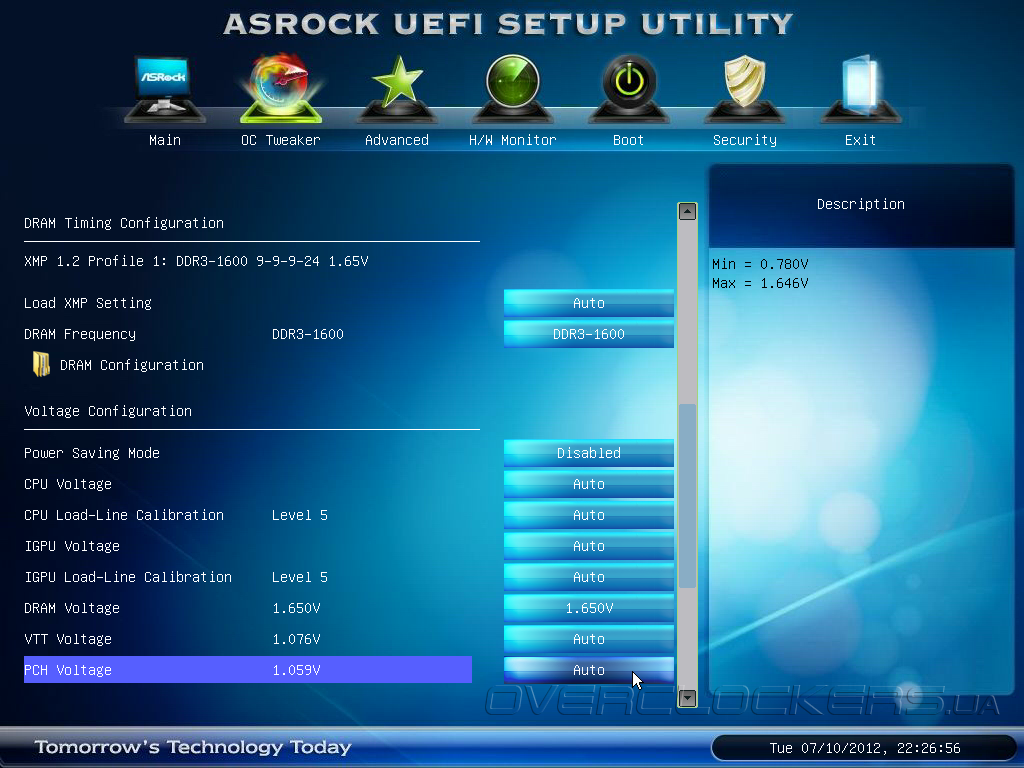
Task: Click the DRAM Timing Configuration heading
Action: pos(124,223)
